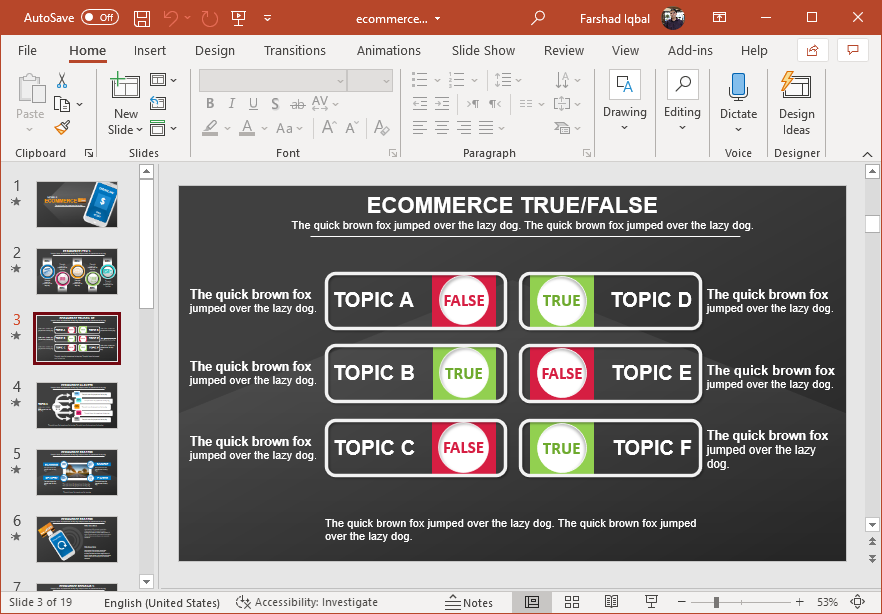The height and width of the screenshot is (614, 882).
Task: Start Slide Show from status bar icon
Action: click(651, 602)
